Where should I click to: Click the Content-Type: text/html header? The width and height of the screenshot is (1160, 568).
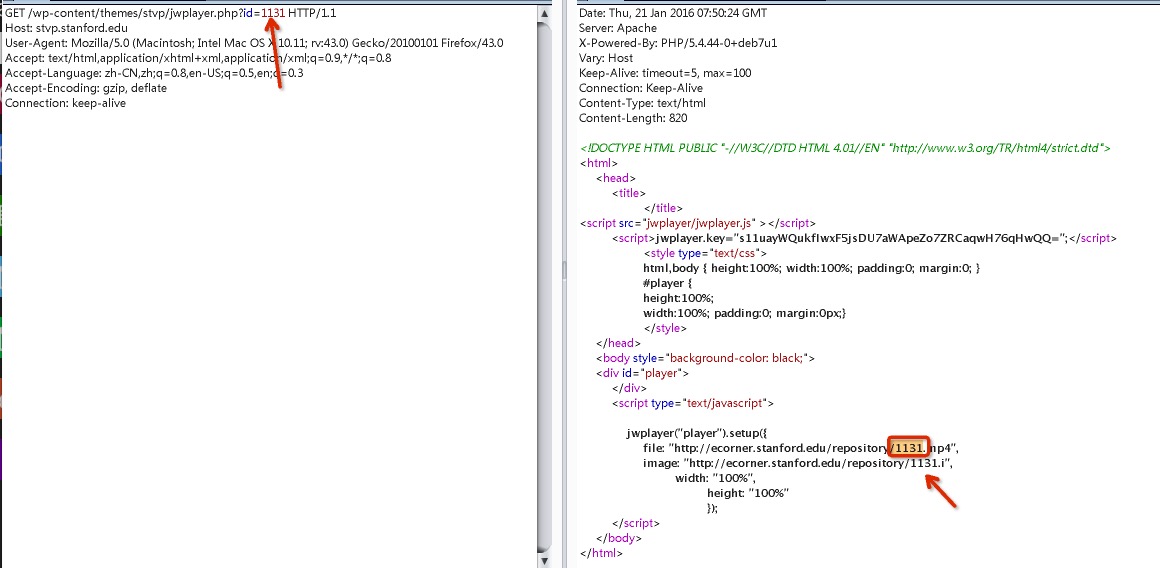(642, 103)
